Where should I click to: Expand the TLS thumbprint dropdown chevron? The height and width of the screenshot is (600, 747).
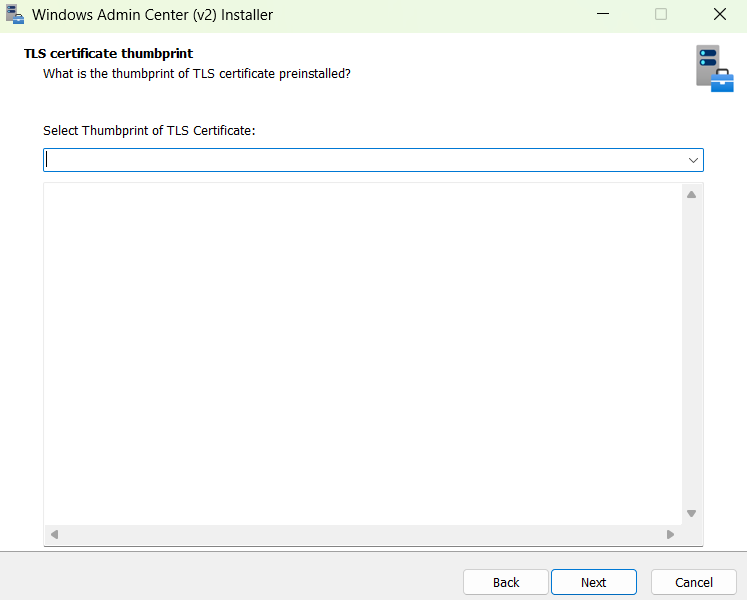click(x=693, y=161)
